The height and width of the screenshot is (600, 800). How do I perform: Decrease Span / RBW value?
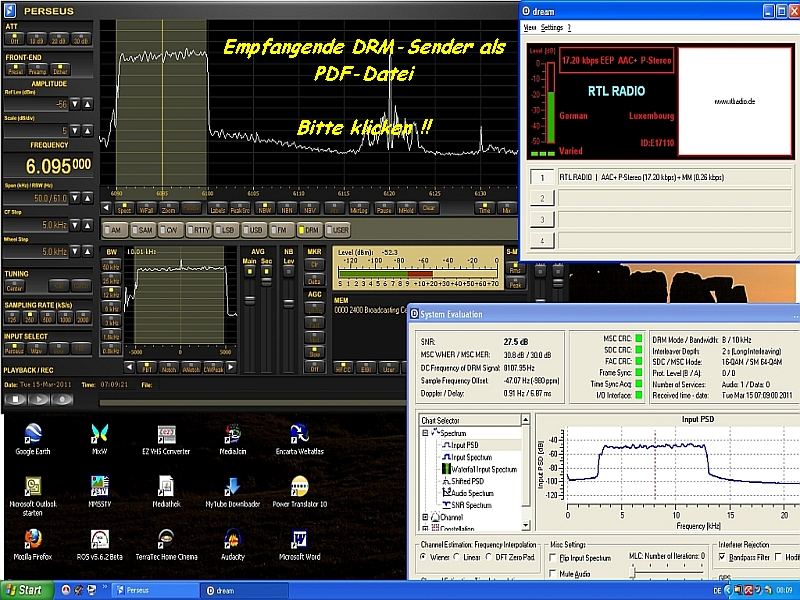(75, 198)
